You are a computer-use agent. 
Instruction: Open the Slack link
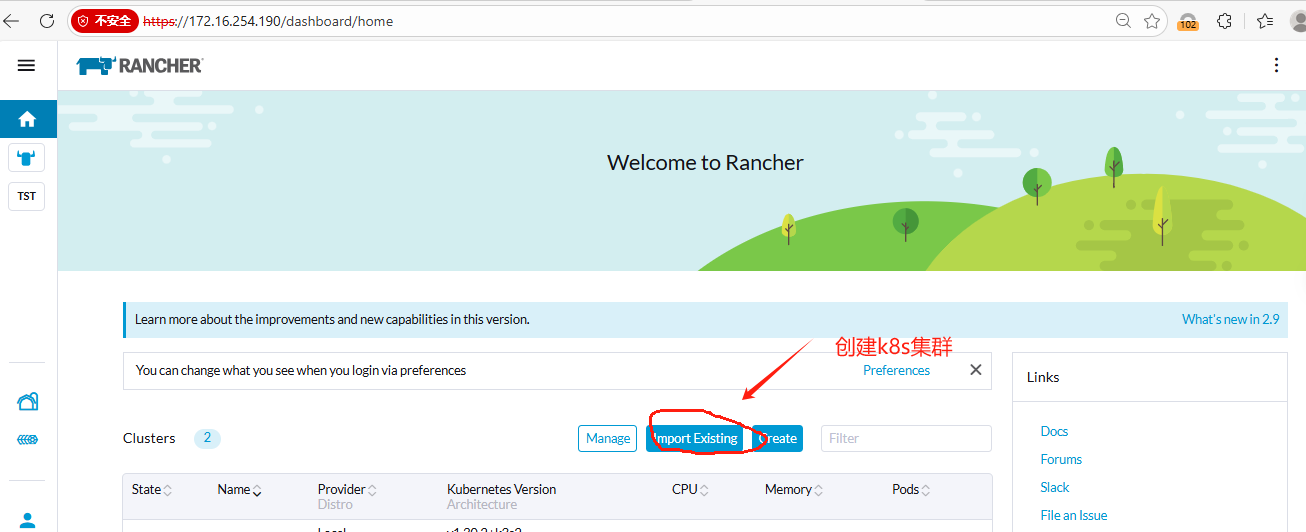1055,487
